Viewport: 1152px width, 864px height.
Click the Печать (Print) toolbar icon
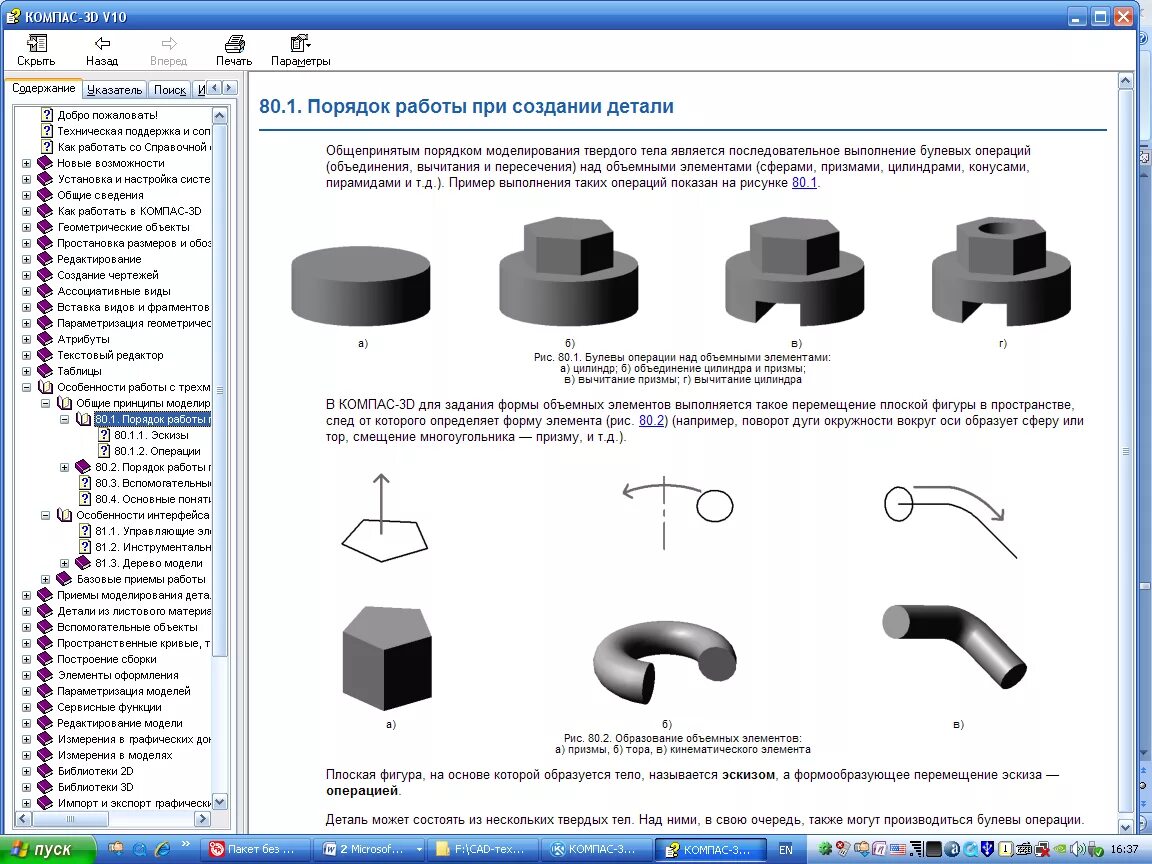coord(234,44)
